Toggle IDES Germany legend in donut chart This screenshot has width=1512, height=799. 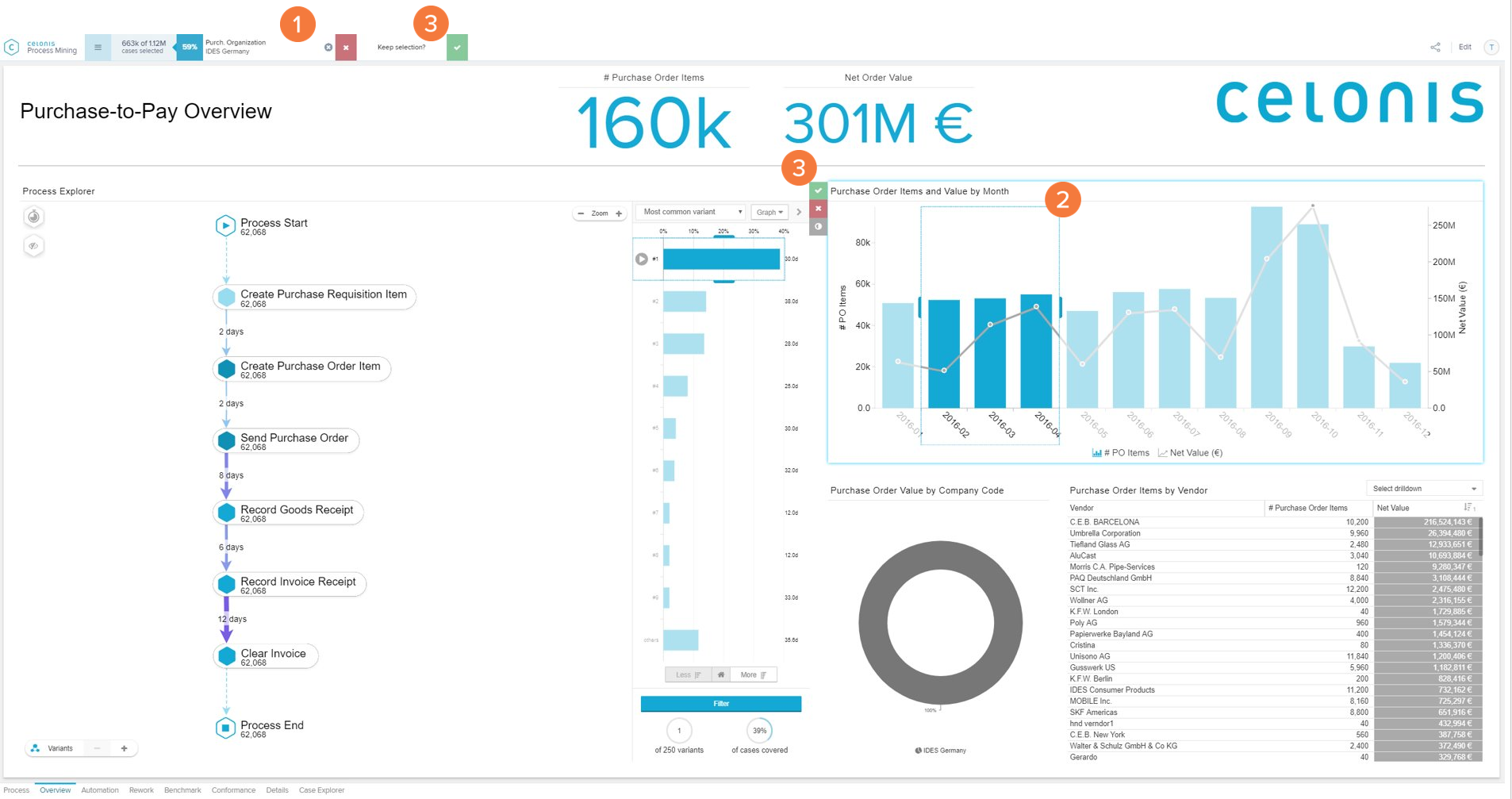[941, 750]
